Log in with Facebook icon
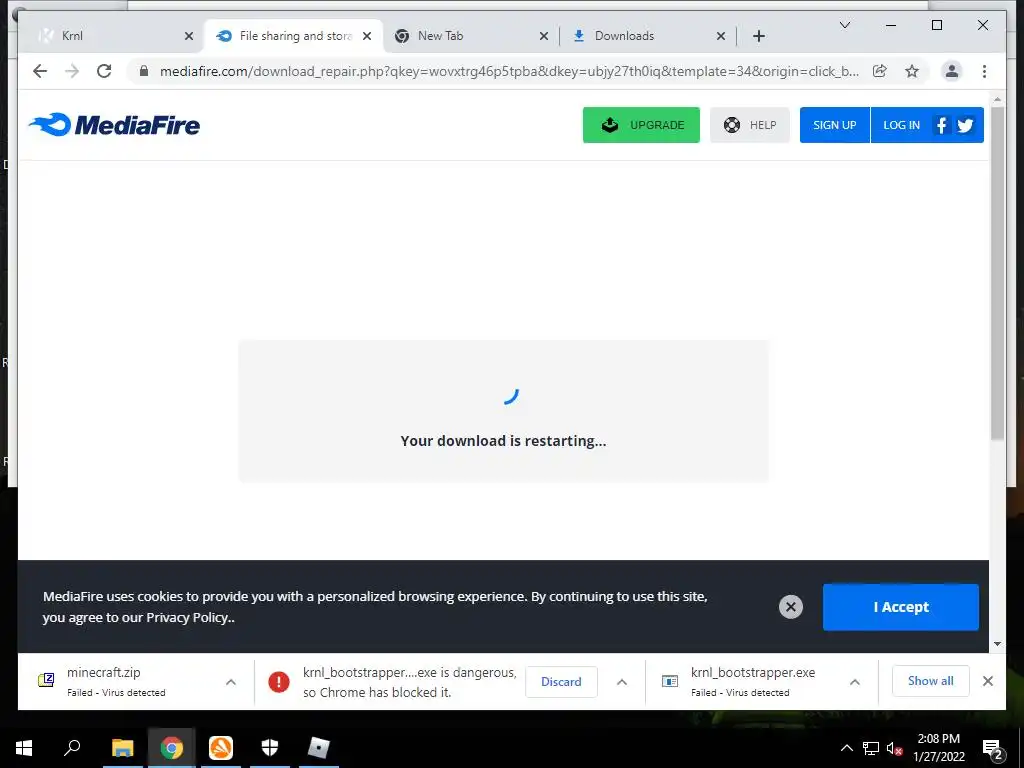Viewport: 1024px width, 768px height. 941,125
